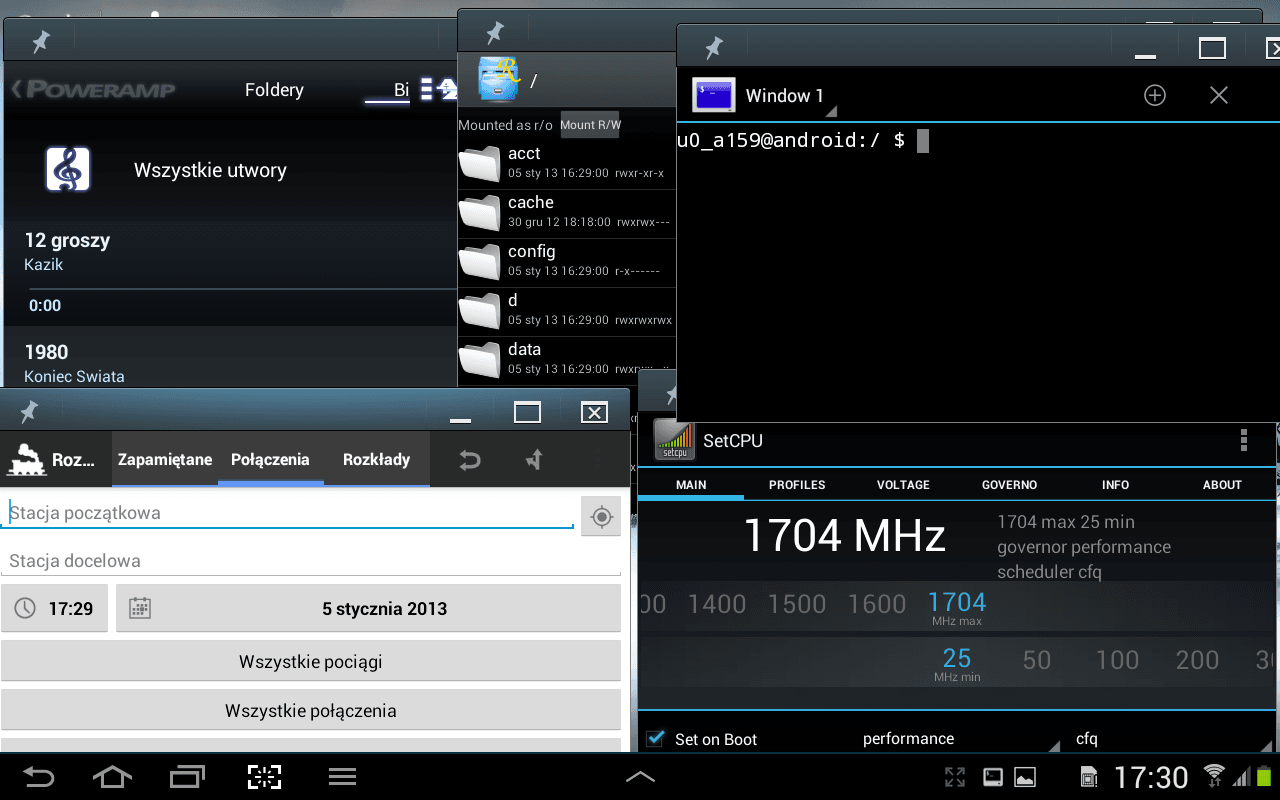
Task: Go back via Poweramp logo
Action: click(93, 89)
